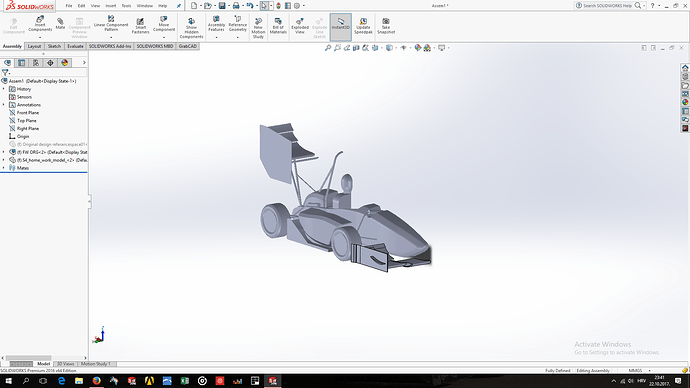This screenshot has height=388, width=690.
Task: Open Linear Component Pattern dropdown arrow
Action: pos(111,37)
